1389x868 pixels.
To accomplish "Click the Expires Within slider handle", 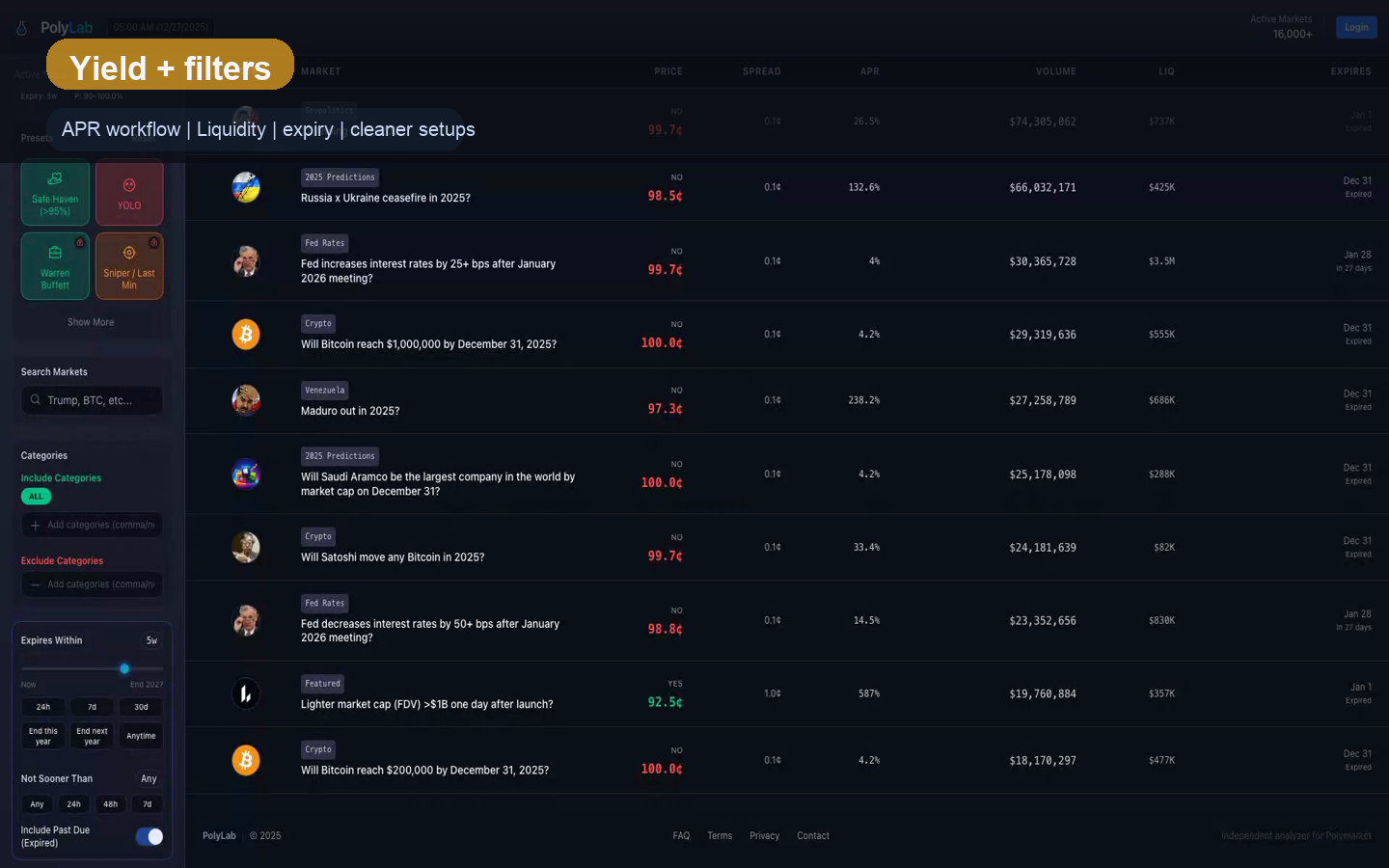I will pos(124,668).
